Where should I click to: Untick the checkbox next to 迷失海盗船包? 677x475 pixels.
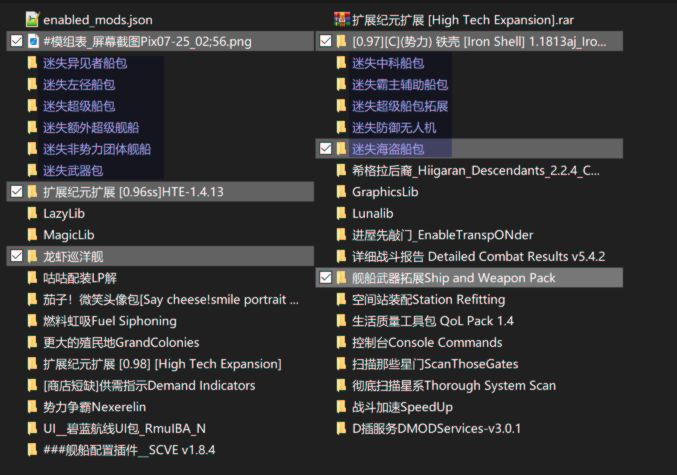pyautogui.click(x=326, y=149)
